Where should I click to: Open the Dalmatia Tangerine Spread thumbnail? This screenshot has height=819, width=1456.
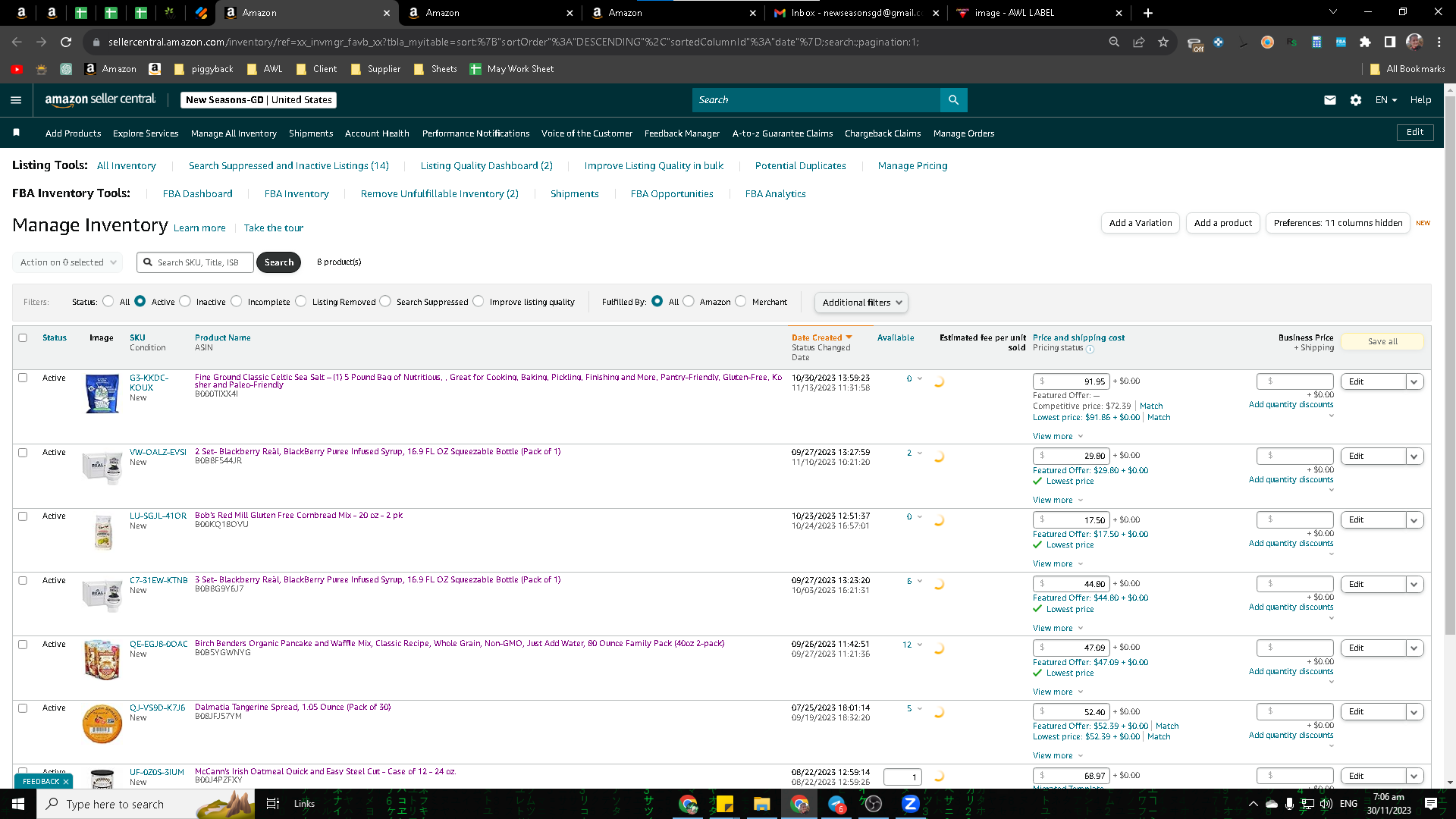pyautogui.click(x=102, y=723)
